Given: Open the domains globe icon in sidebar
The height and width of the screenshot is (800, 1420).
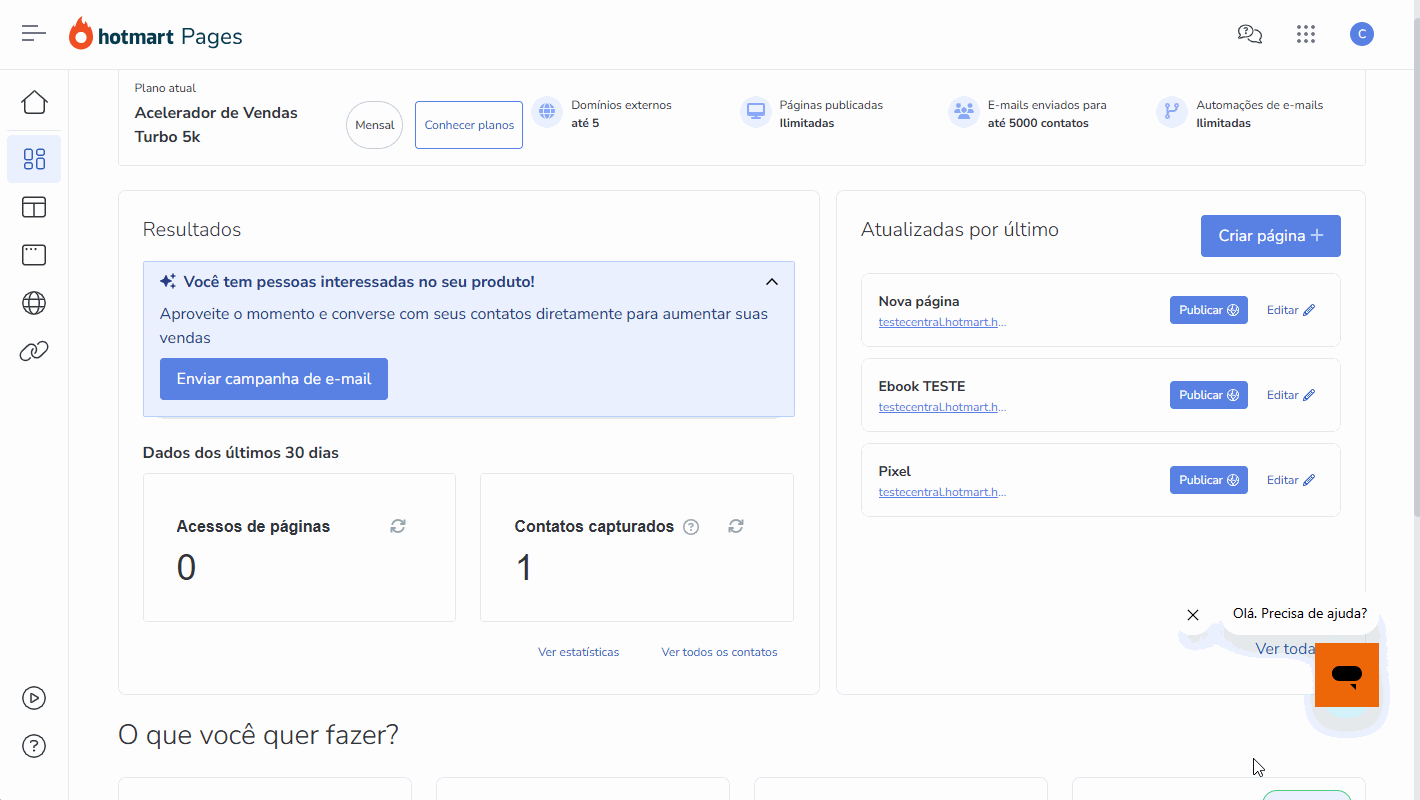Looking at the screenshot, I should click(x=33, y=303).
